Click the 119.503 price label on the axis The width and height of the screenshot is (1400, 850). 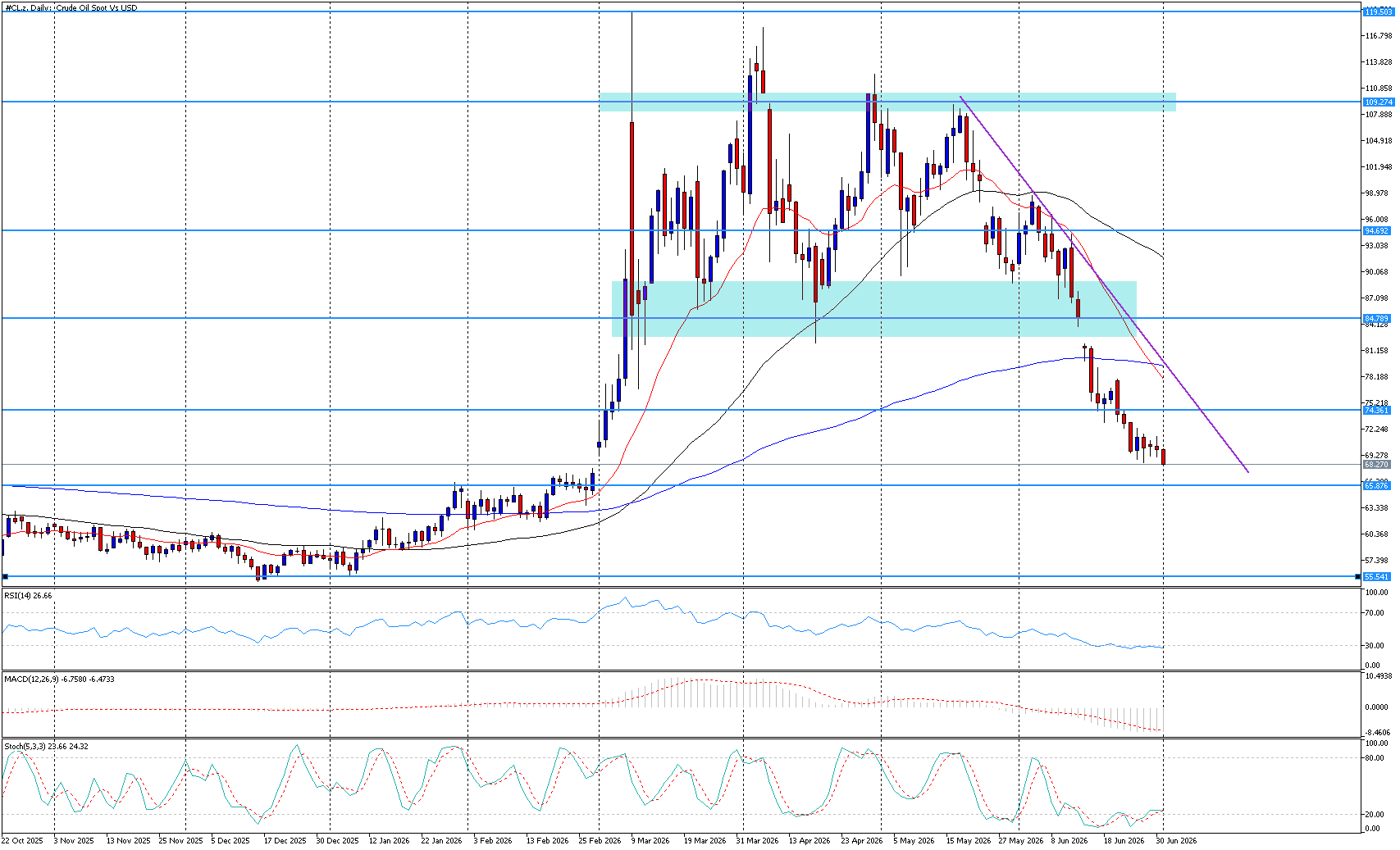coord(1378,11)
